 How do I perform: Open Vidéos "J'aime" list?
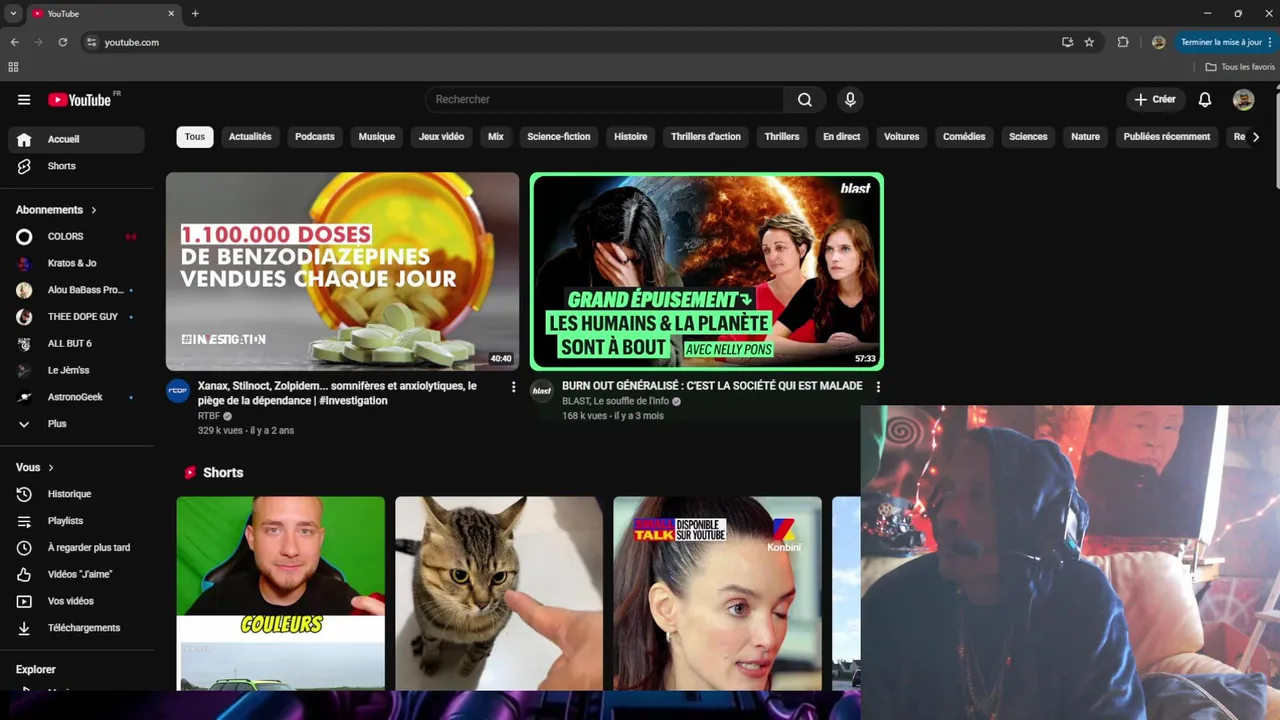coord(76,574)
